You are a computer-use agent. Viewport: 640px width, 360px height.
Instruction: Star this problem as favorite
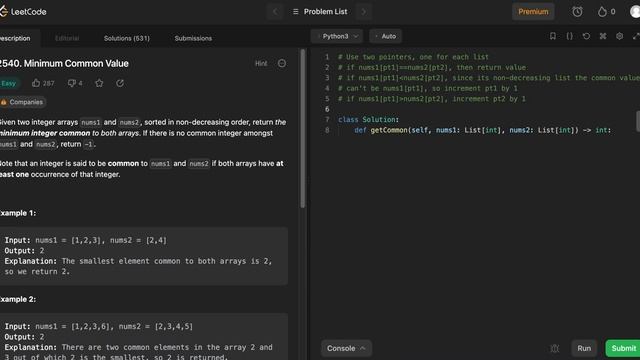click(99, 83)
